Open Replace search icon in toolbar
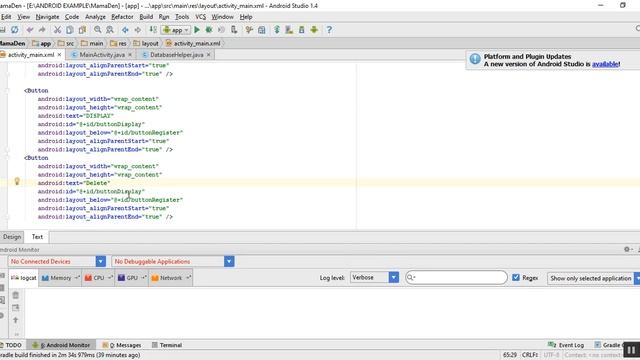This screenshot has width=640, height=360. coord(110,30)
